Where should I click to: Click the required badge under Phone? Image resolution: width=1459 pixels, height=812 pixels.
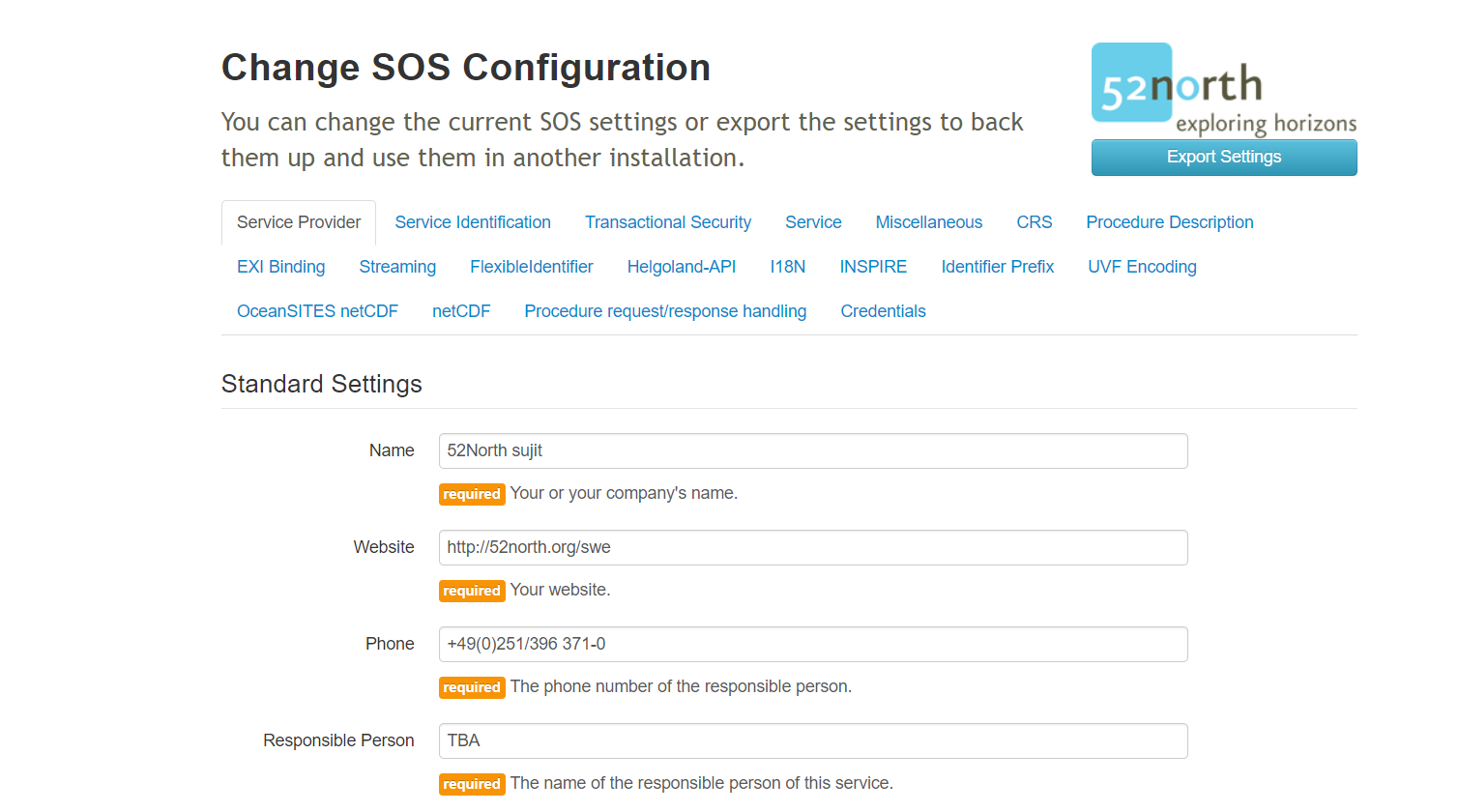point(472,687)
